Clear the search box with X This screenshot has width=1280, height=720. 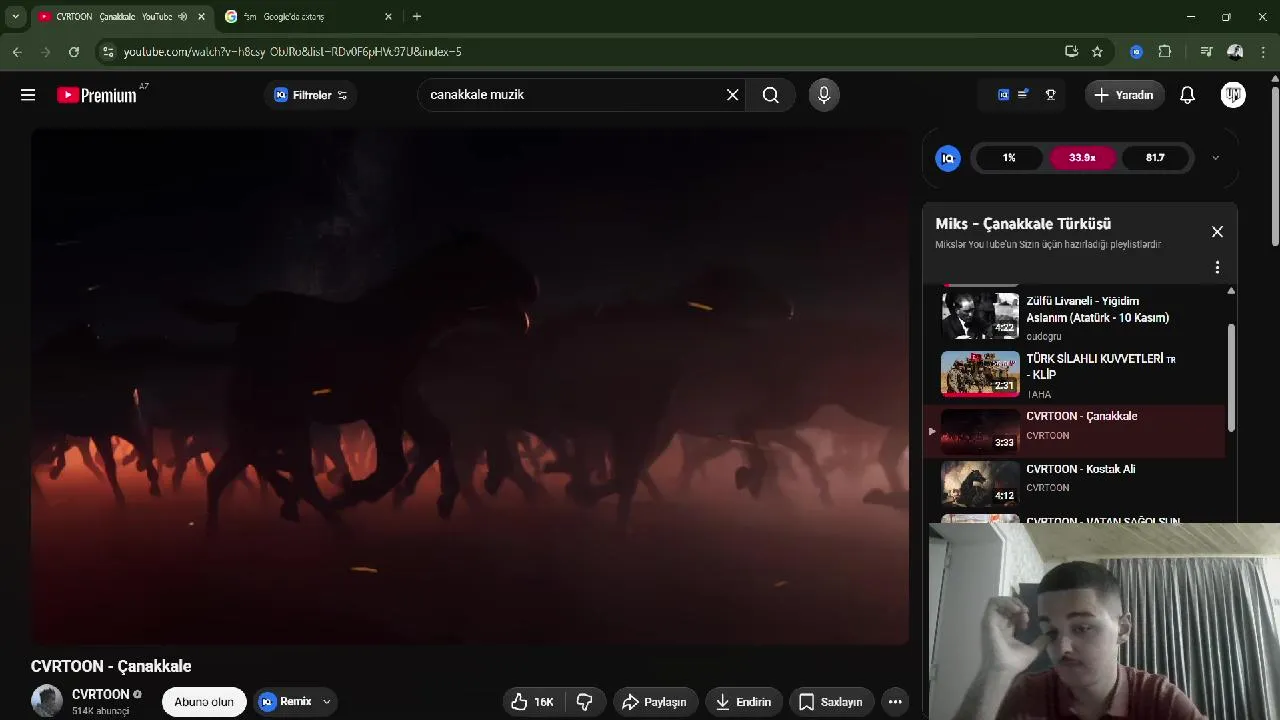(732, 95)
